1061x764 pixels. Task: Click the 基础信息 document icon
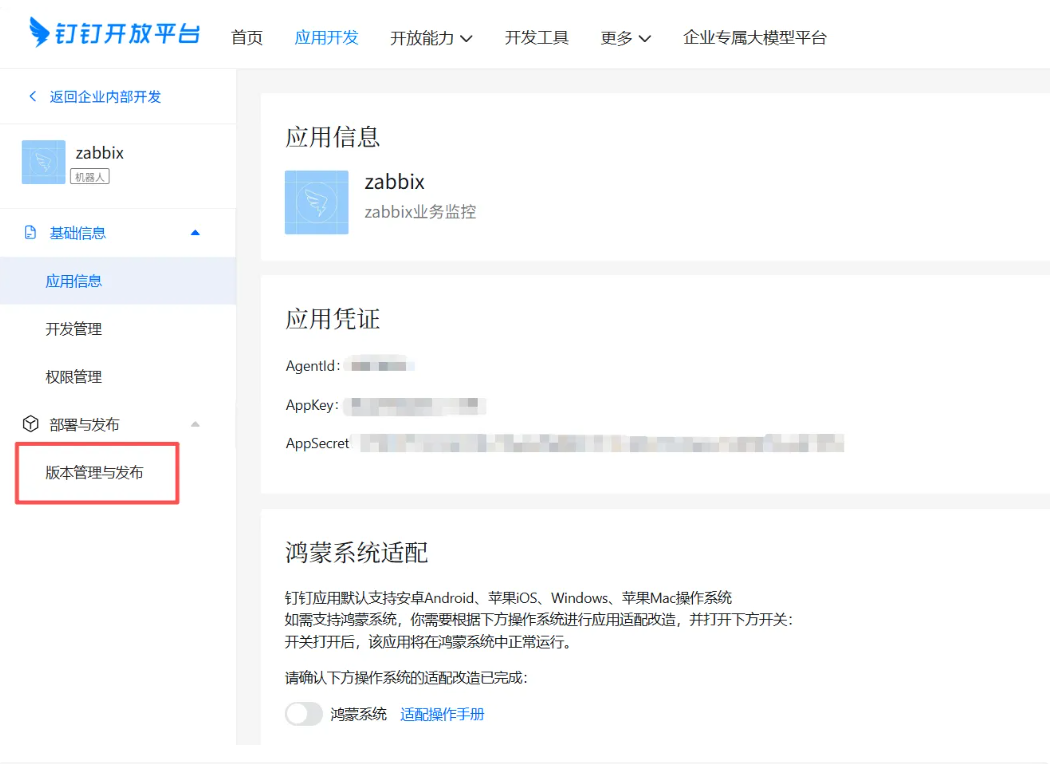click(x=31, y=233)
